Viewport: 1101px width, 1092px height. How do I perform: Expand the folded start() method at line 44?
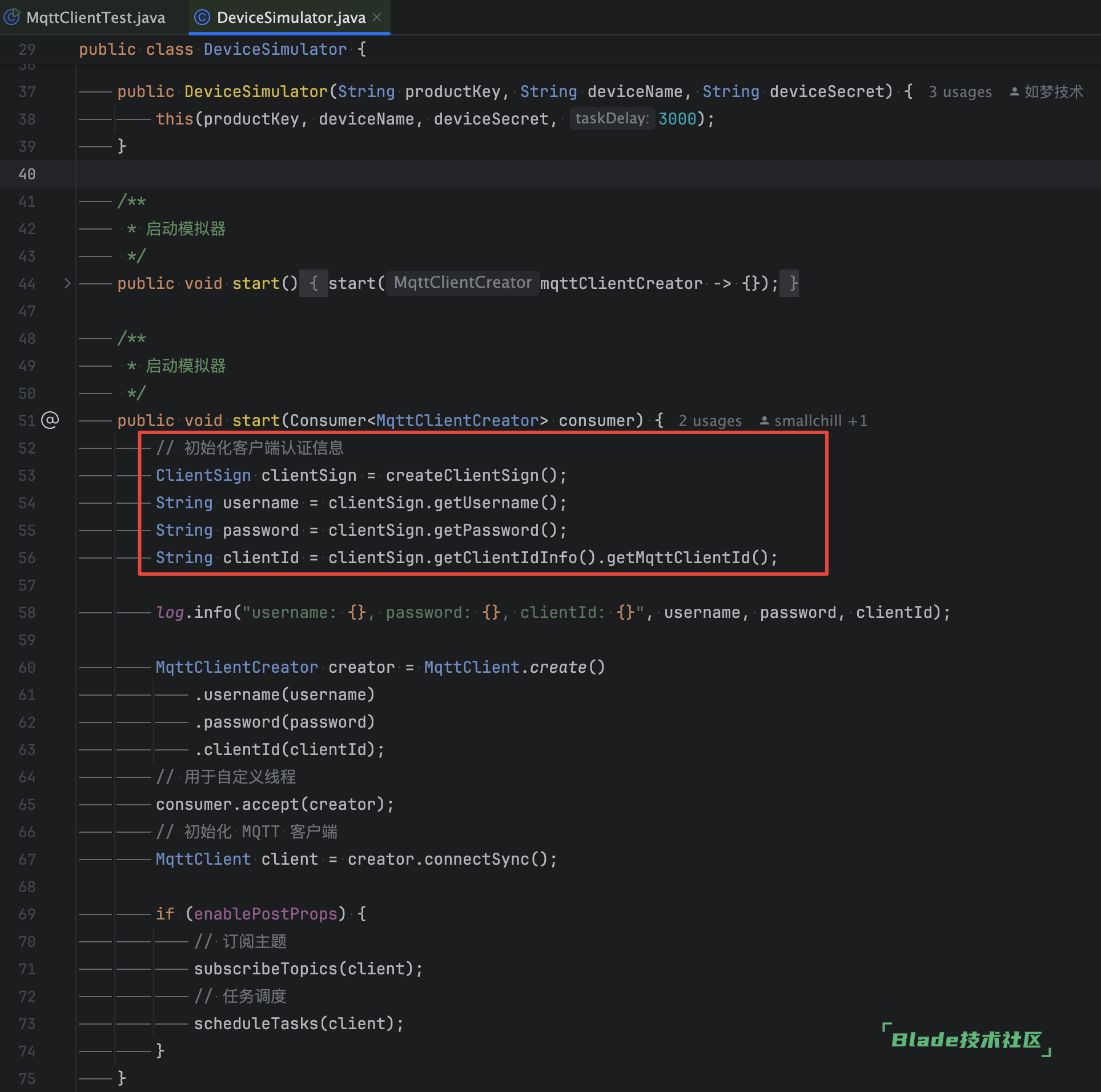[67, 283]
